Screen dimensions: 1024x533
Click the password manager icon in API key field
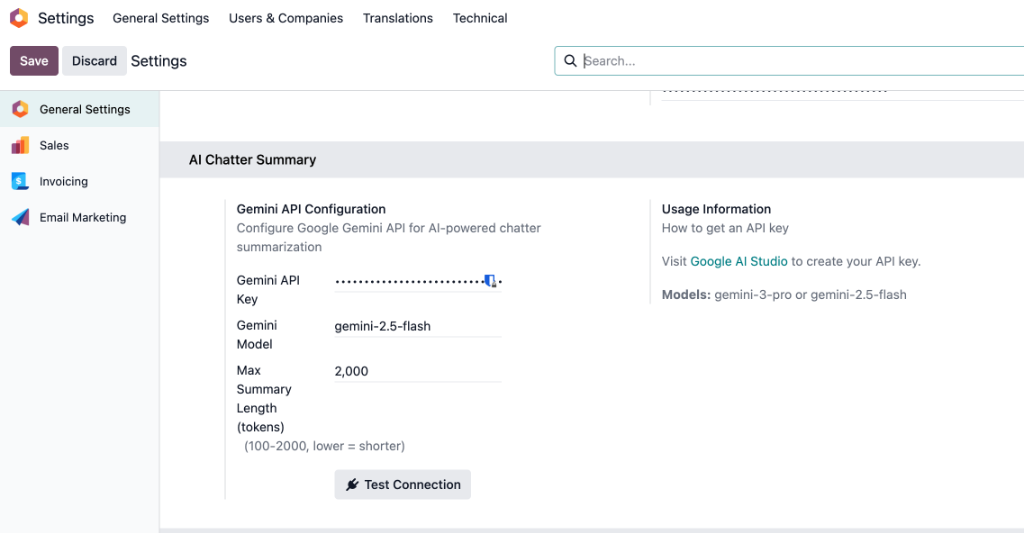pos(490,281)
